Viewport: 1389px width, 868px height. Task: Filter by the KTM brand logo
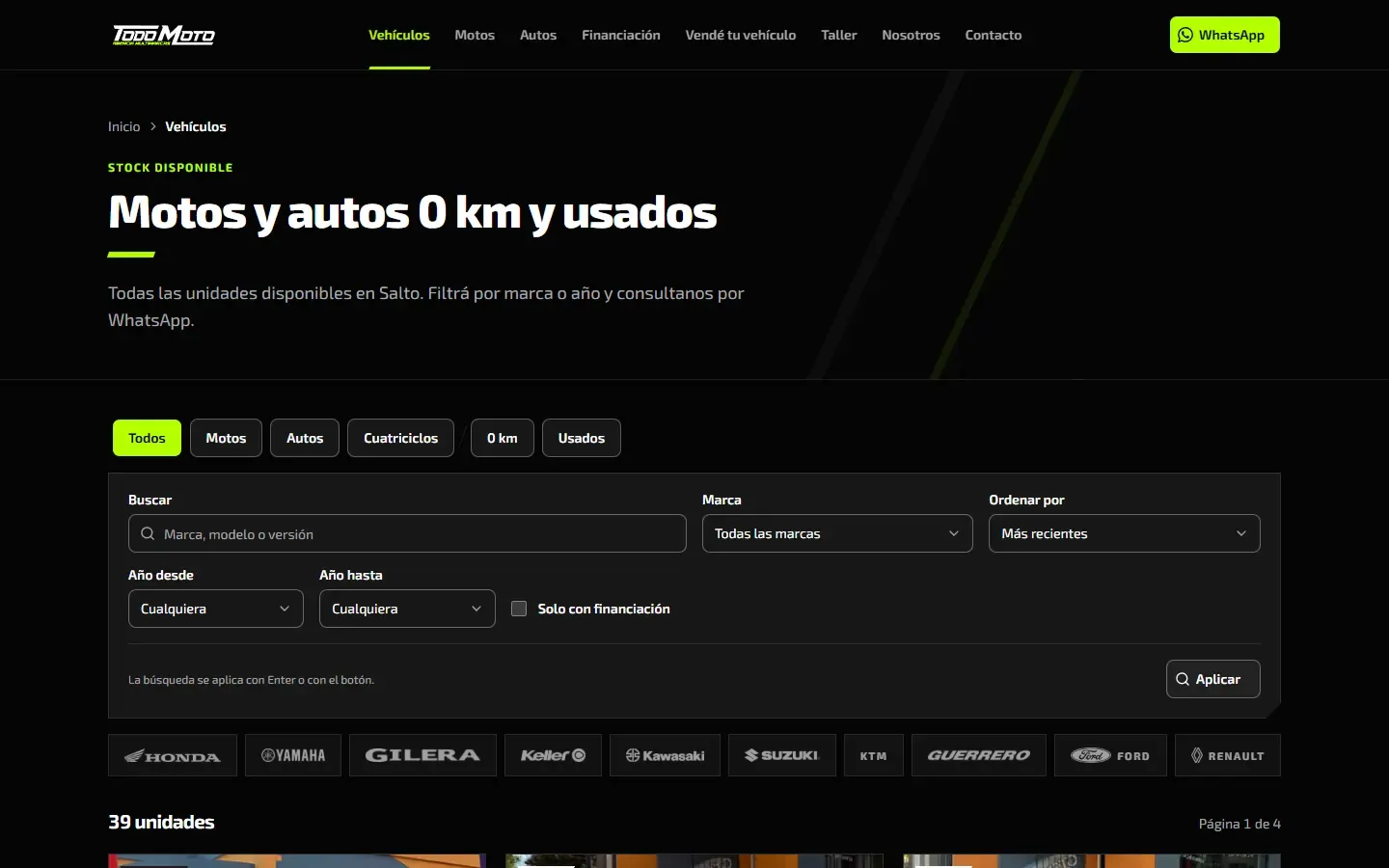[874, 755]
